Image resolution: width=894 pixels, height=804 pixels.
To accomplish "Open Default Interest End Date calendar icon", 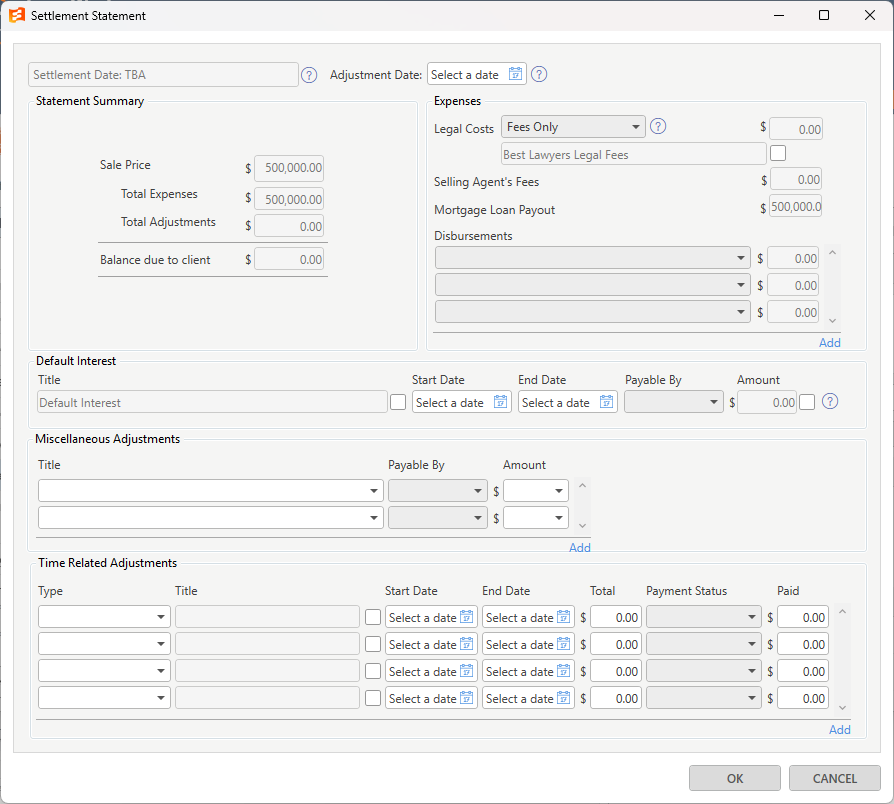I will [606, 401].
